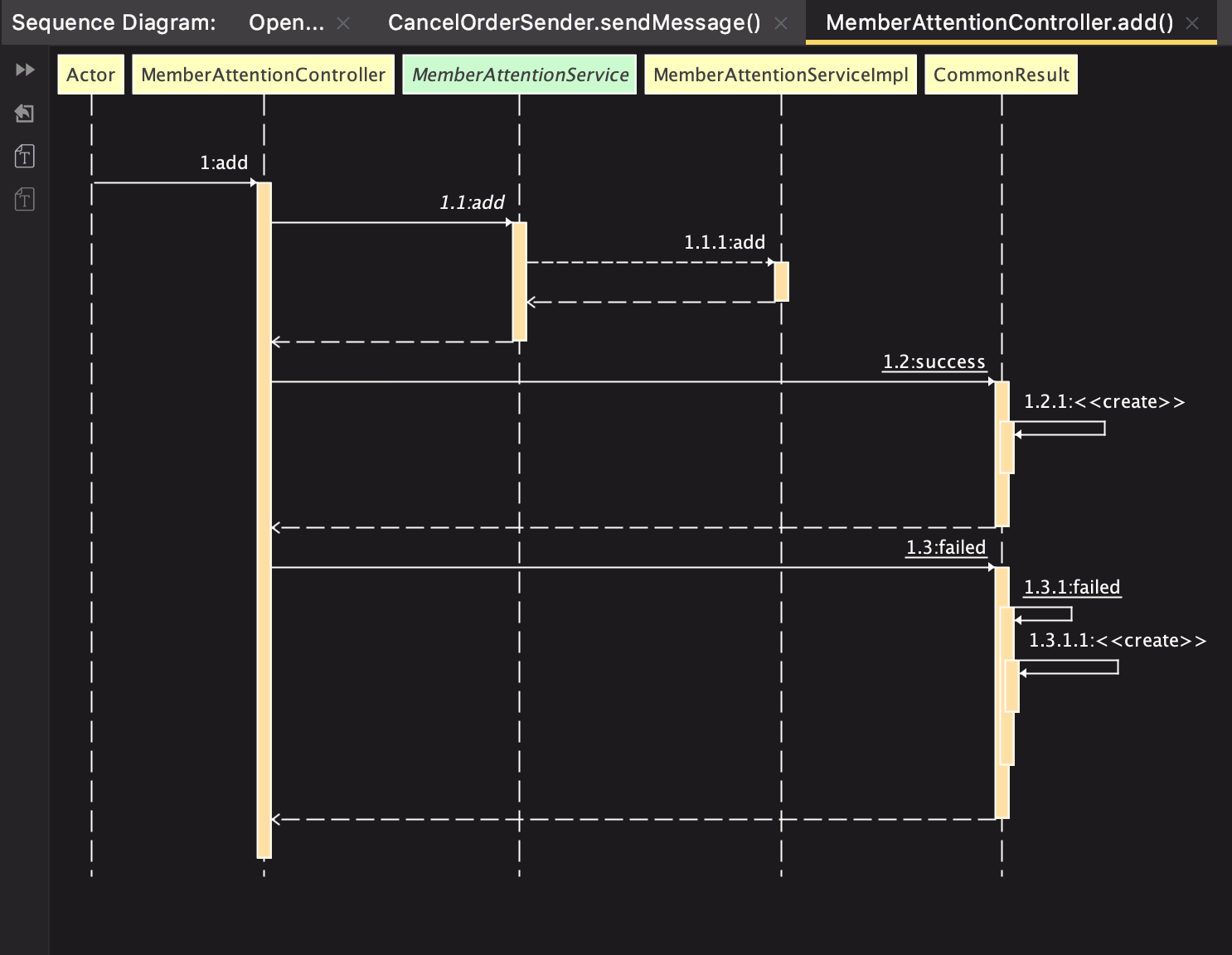Switch to CancelOrderSender.sendMessage() tab
Viewport: 1232px width, 955px height.
click(574, 22)
